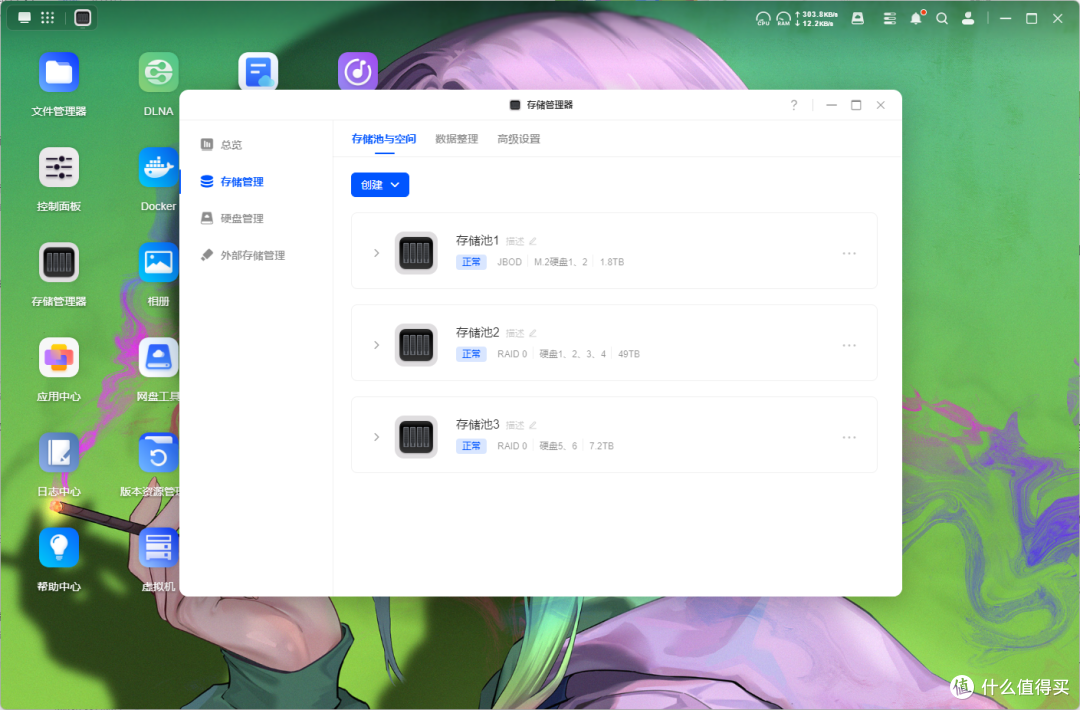Viewport: 1080px width, 710px height.
Task: Click the 1.8TB capacity text
Action: click(612, 262)
